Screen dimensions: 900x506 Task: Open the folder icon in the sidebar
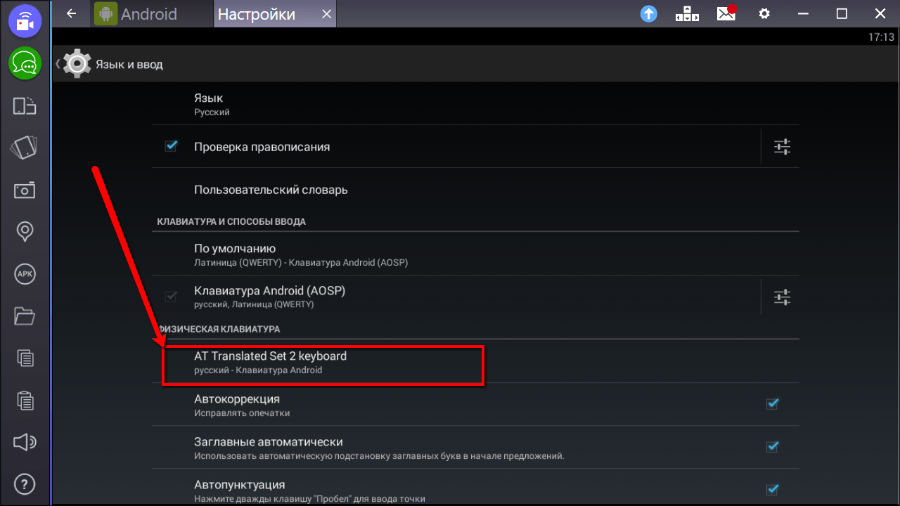point(25,316)
